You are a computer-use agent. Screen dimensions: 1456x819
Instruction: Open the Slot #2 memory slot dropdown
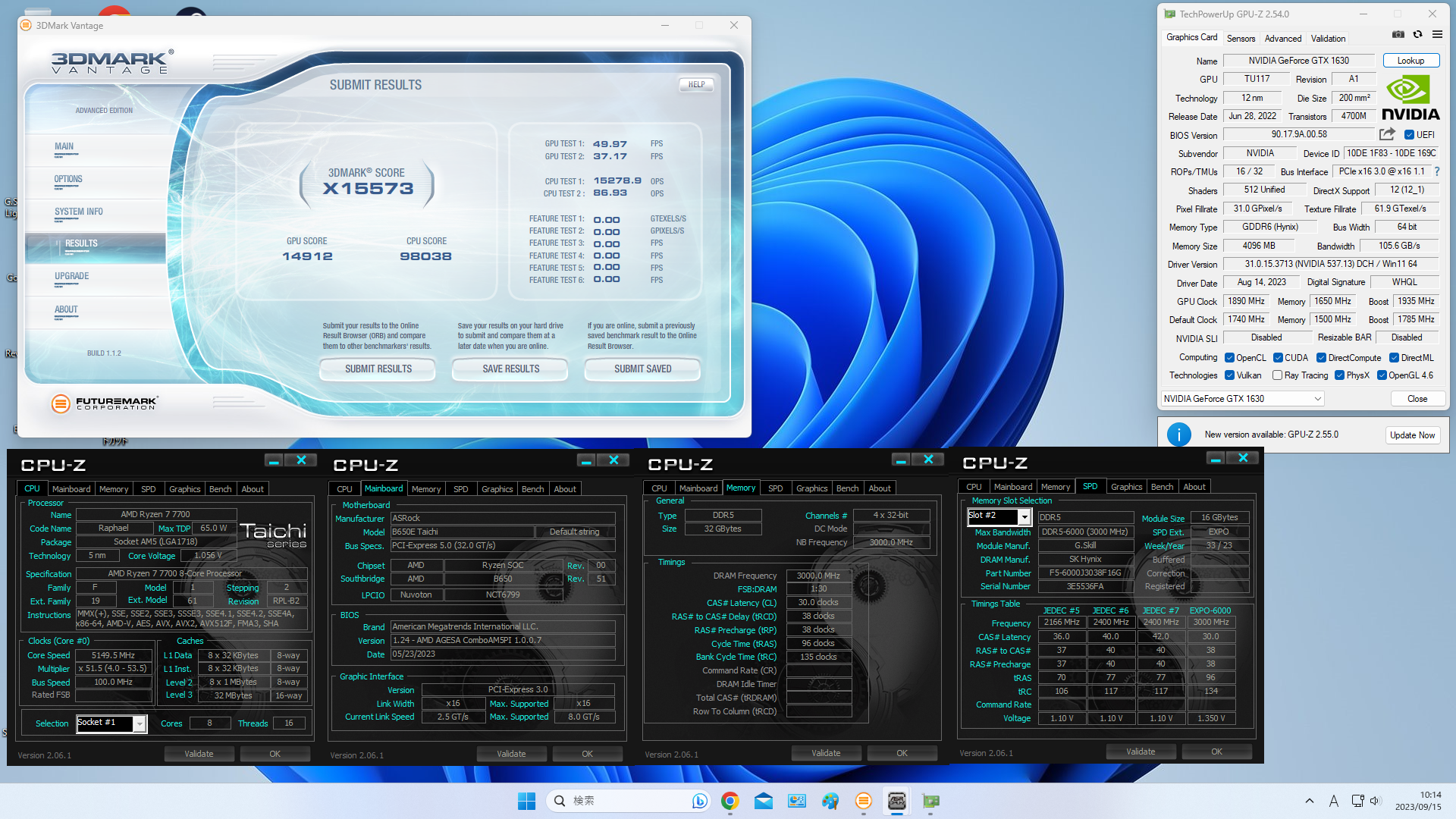pos(999,516)
